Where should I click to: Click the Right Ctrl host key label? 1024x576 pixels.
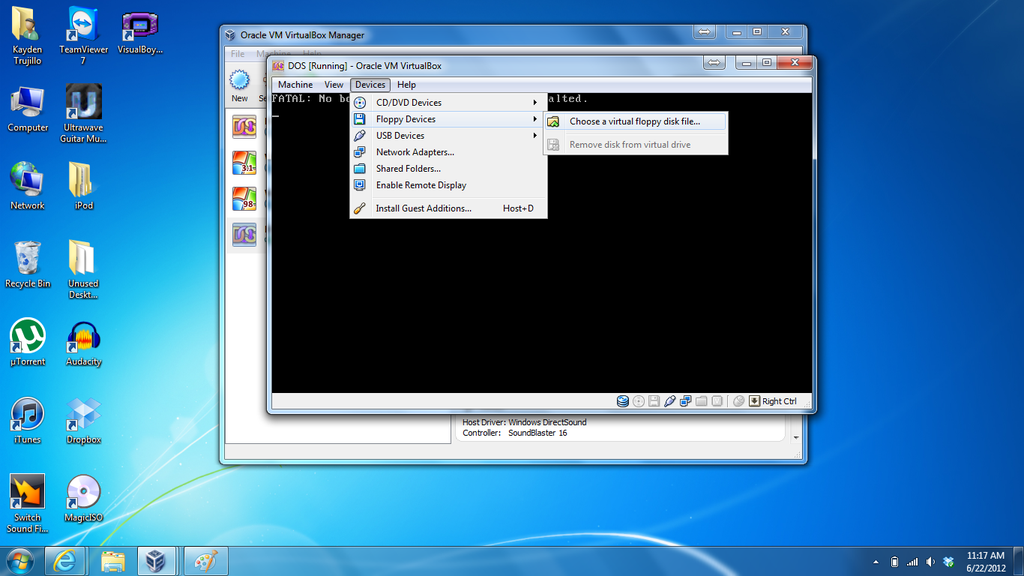coord(779,401)
